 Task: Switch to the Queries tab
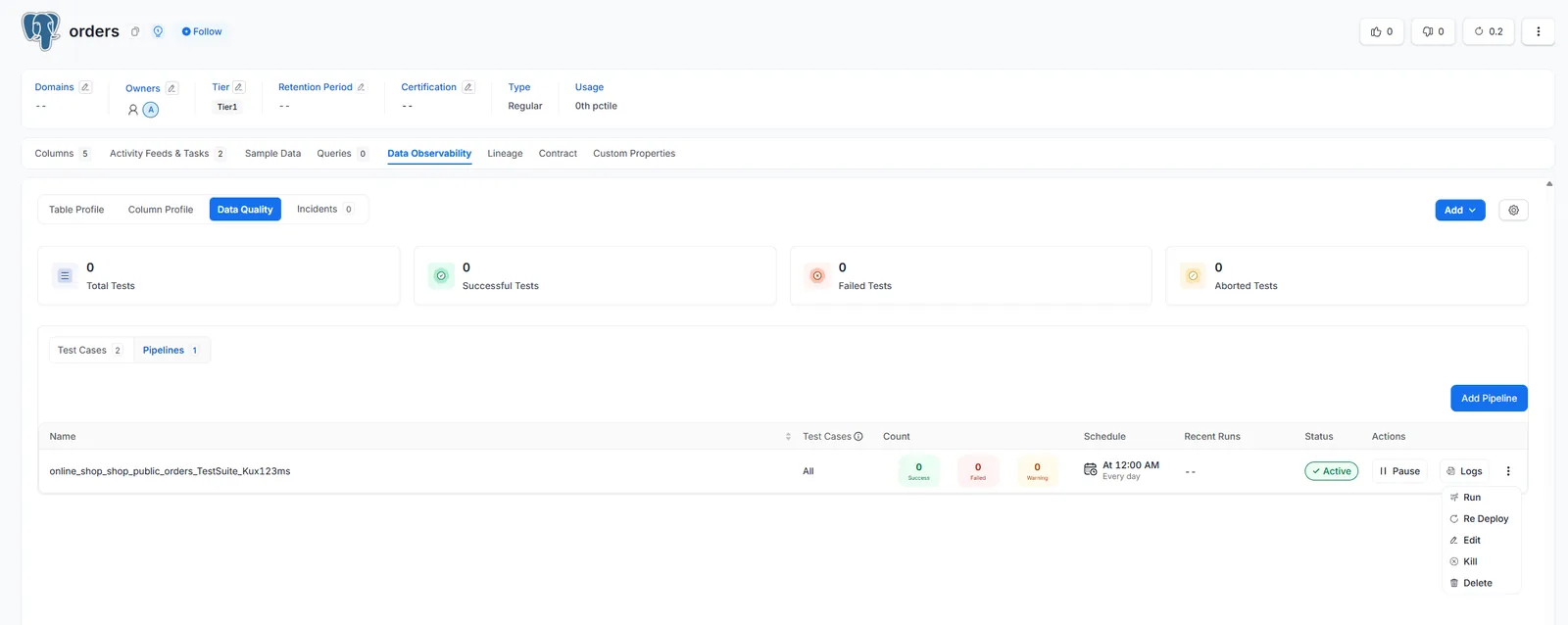click(x=342, y=154)
